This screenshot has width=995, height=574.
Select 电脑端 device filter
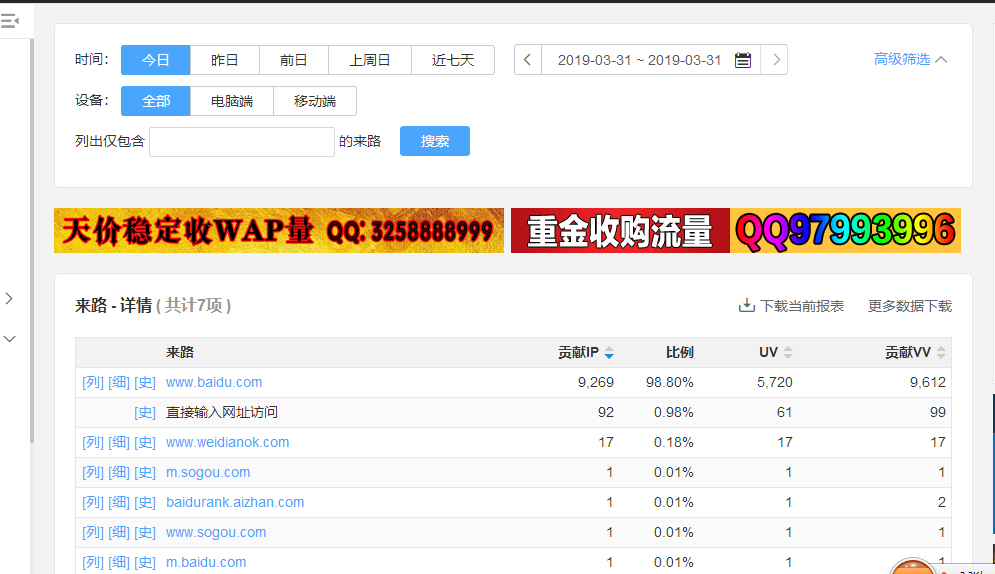232,101
